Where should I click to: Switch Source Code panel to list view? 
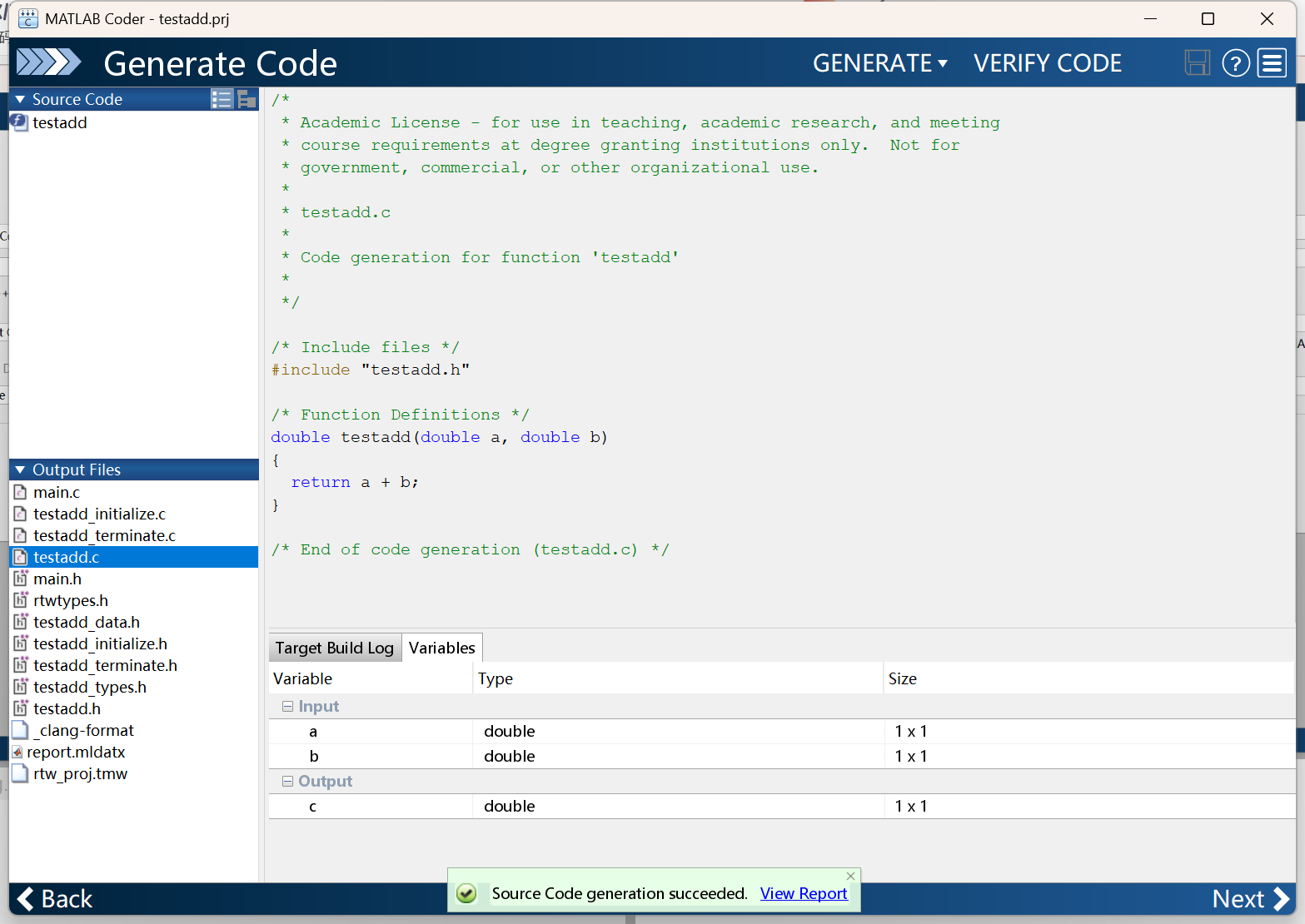pos(222,99)
